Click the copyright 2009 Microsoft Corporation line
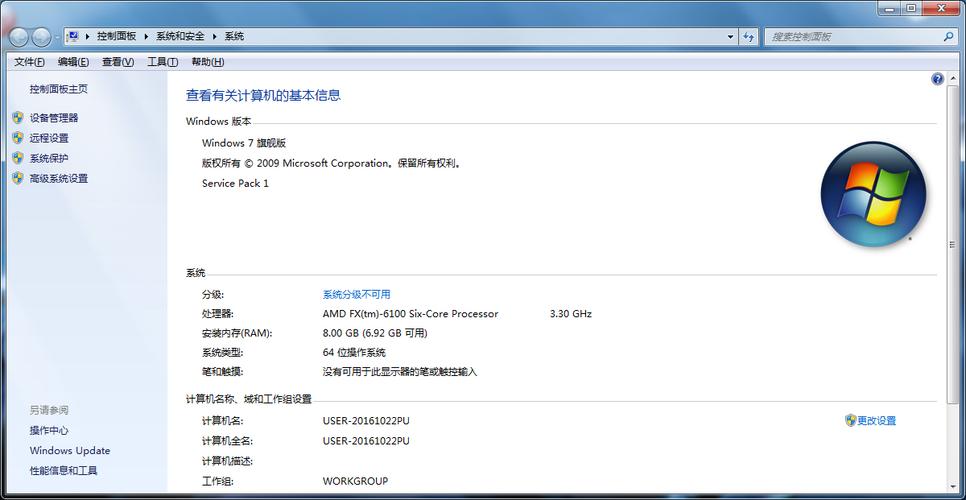The image size is (966, 500). (x=332, y=163)
